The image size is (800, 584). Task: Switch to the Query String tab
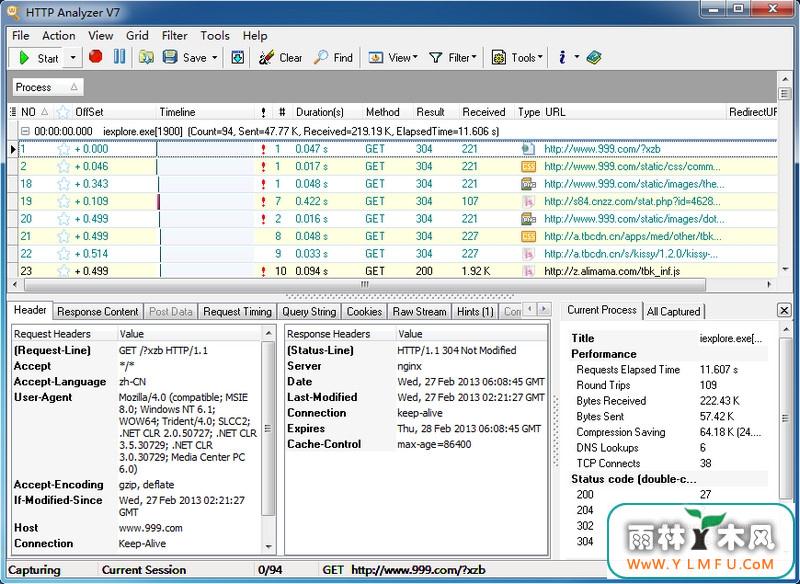(309, 312)
